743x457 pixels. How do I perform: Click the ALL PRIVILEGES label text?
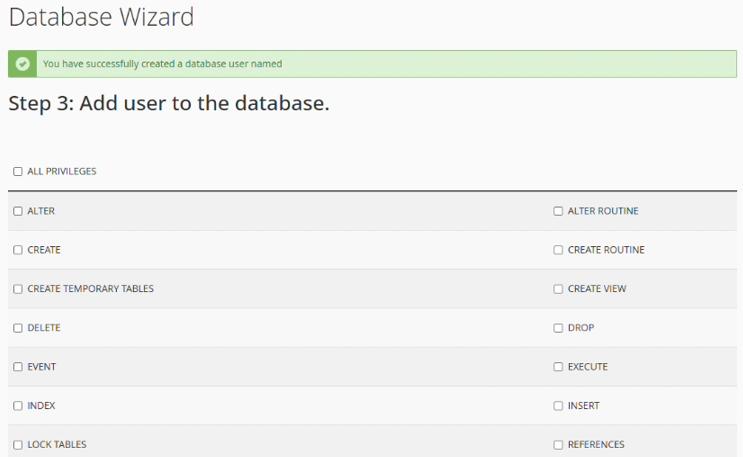pos(62,172)
